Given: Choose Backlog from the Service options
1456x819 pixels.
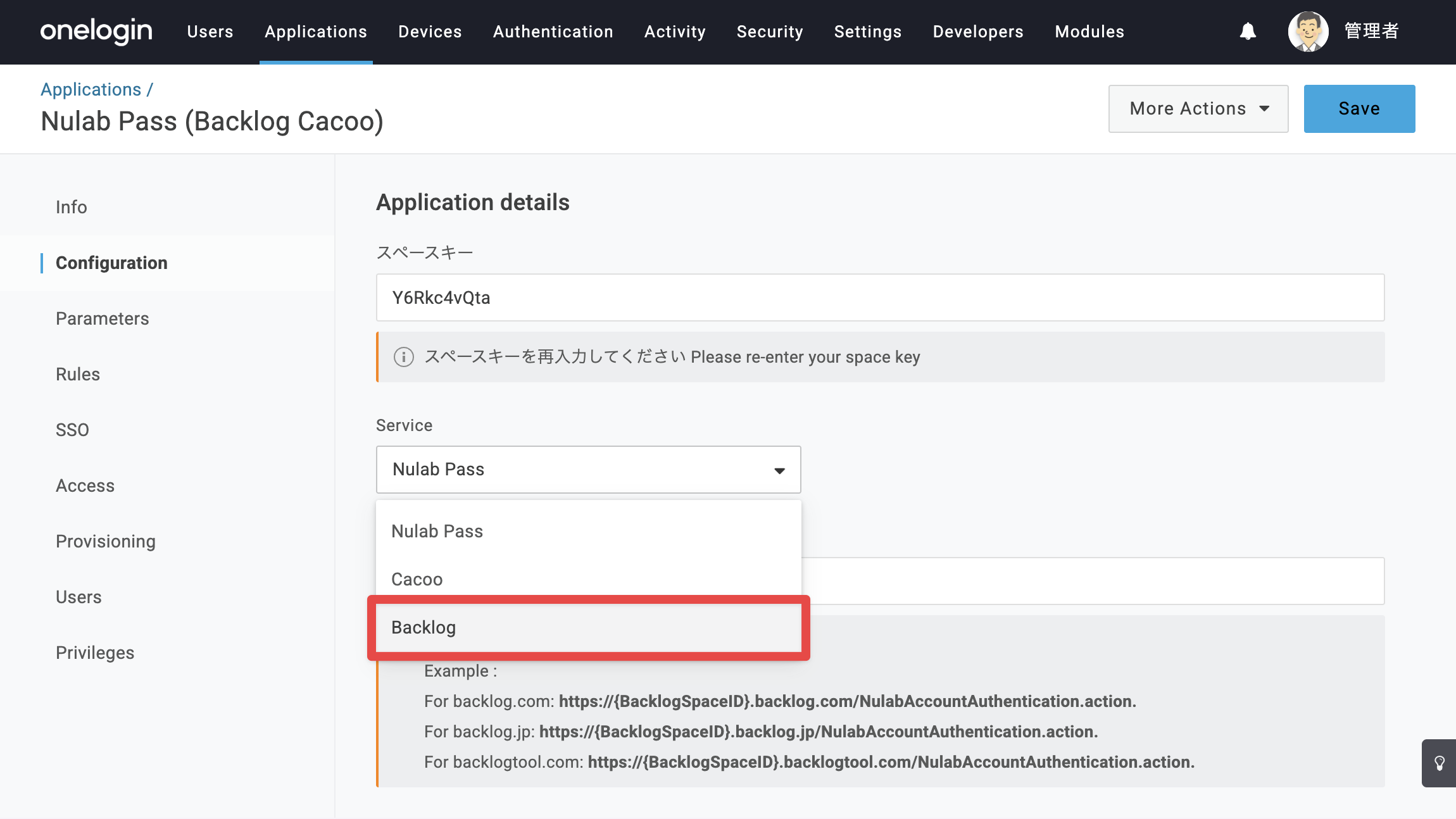Looking at the screenshot, I should click(589, 627).
